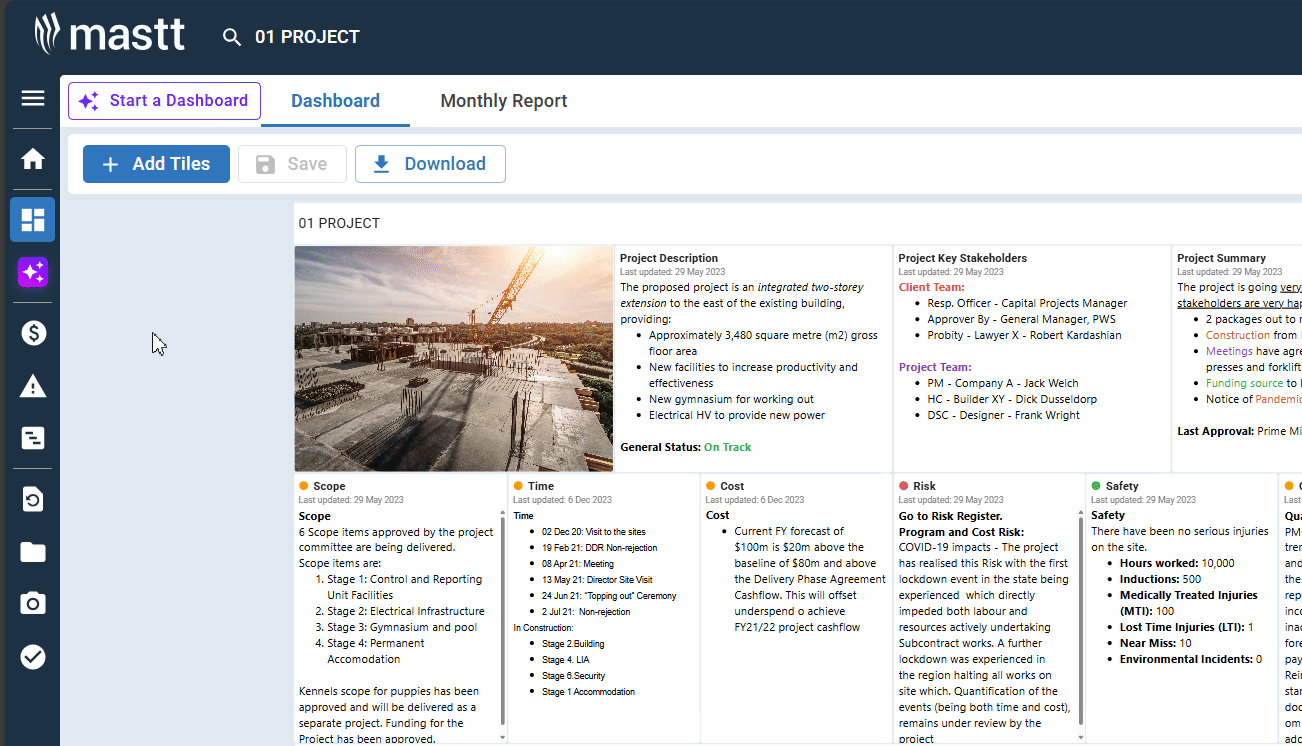The image size is (1302, 746).
Task: Click the Download button
Action: (430, 164)
